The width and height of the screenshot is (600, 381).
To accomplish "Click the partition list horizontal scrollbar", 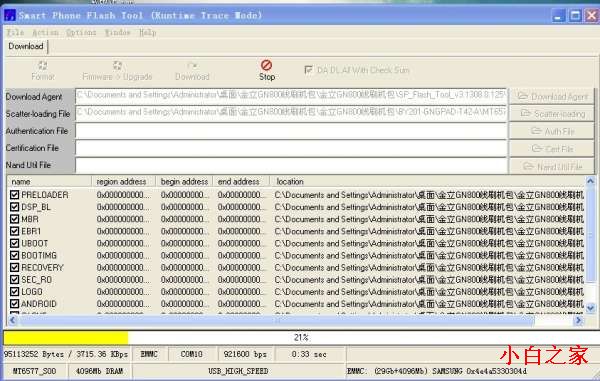I will [x=276, y=321].
